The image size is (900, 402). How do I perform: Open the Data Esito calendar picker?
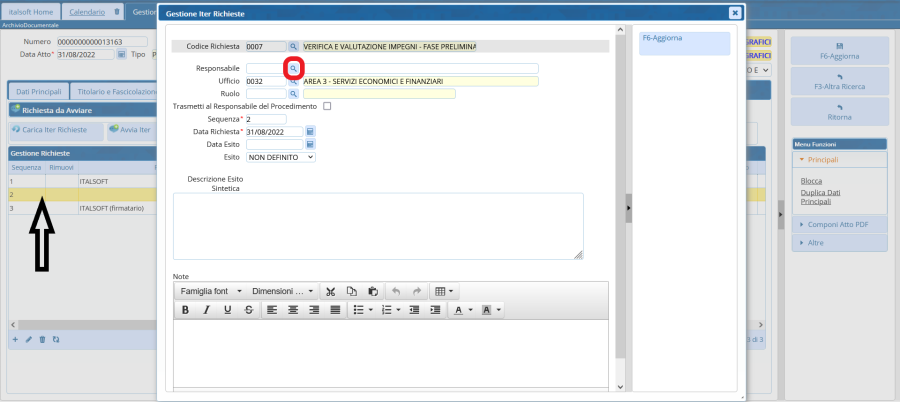click(x=310, y=144)
